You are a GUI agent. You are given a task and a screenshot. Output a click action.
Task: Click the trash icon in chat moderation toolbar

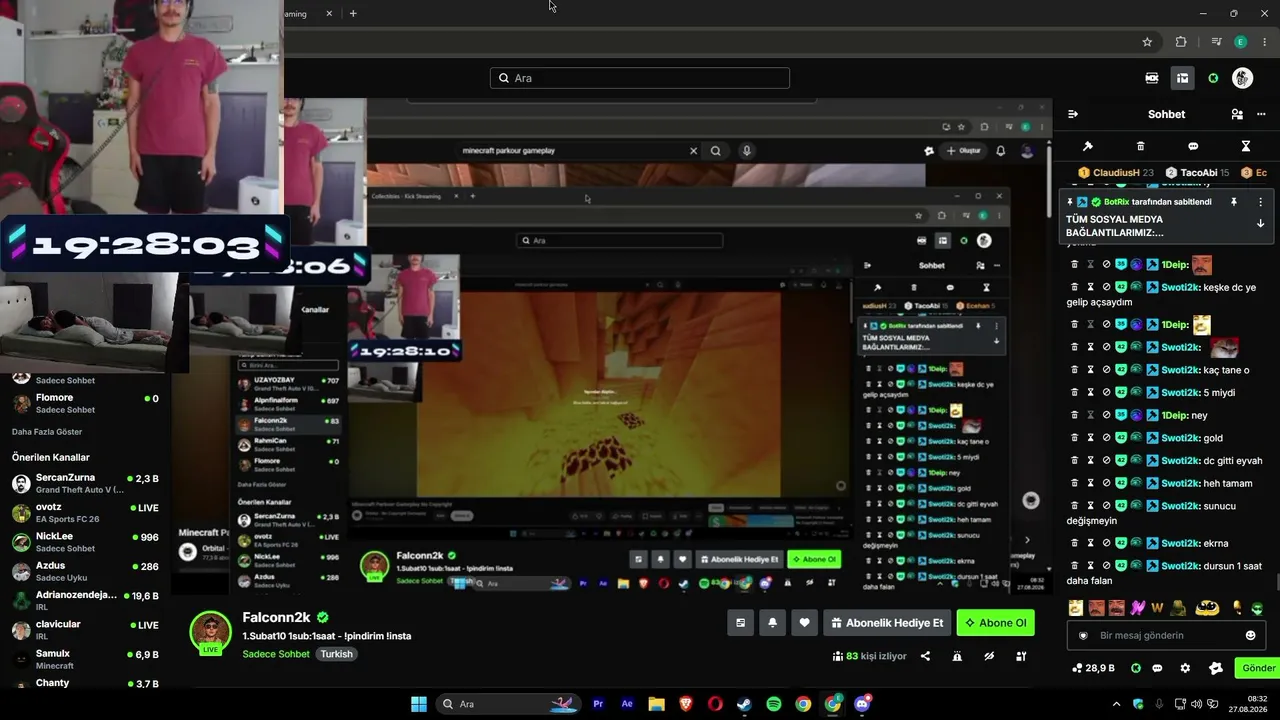(x=1140, y=146)
